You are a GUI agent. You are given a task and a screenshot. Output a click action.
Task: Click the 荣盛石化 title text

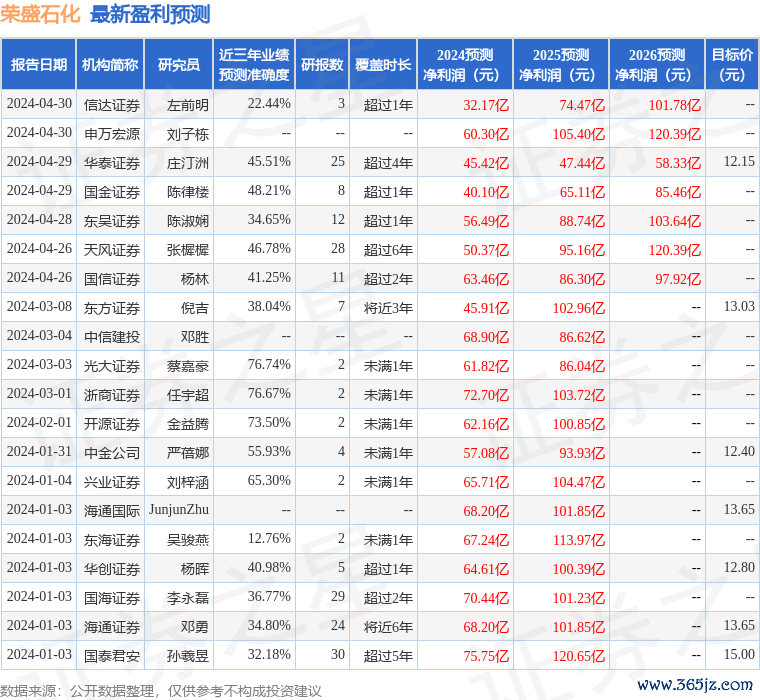tap(40, 14)
